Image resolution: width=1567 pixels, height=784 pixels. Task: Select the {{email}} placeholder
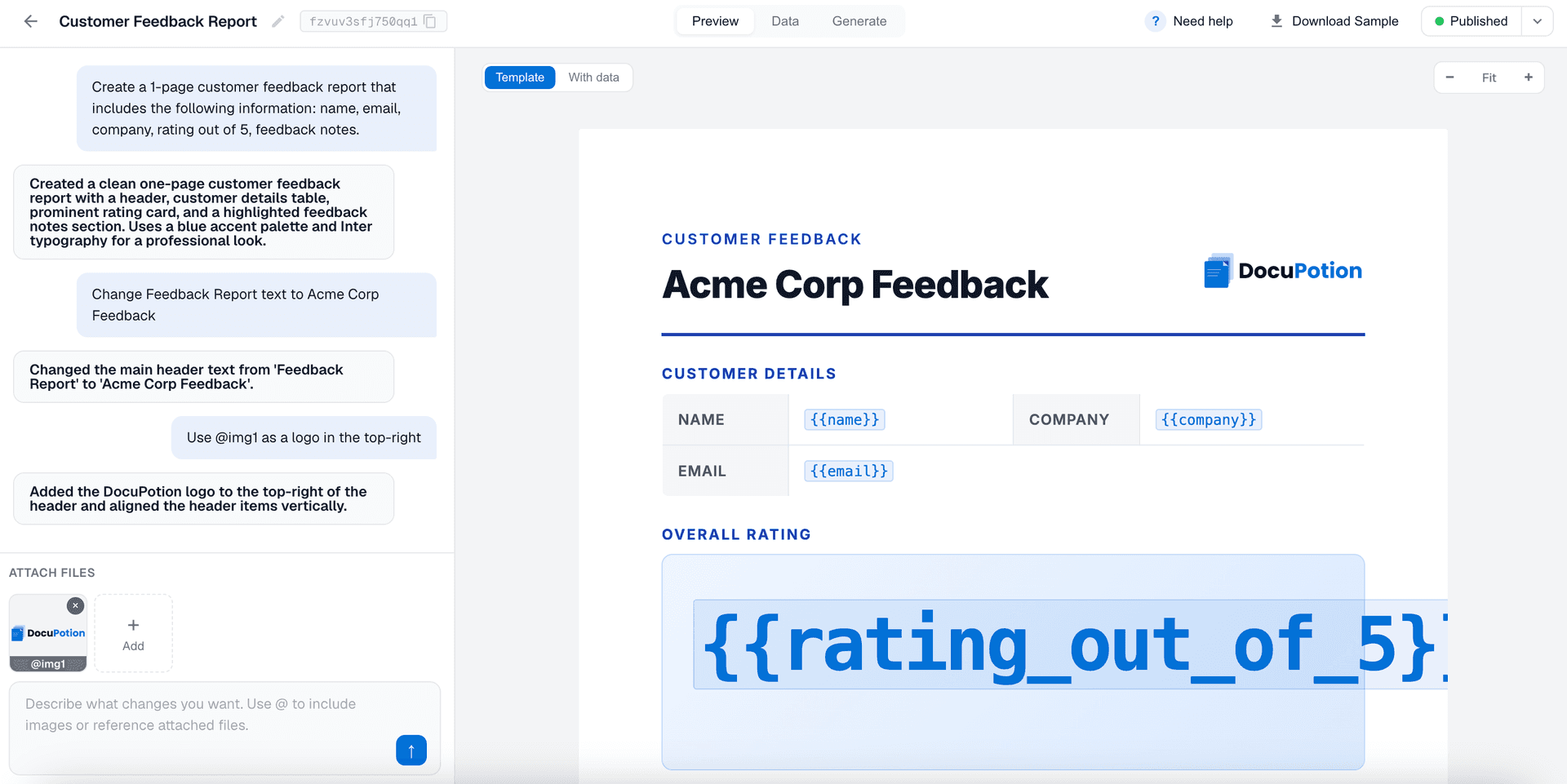(x=849, y=471)
